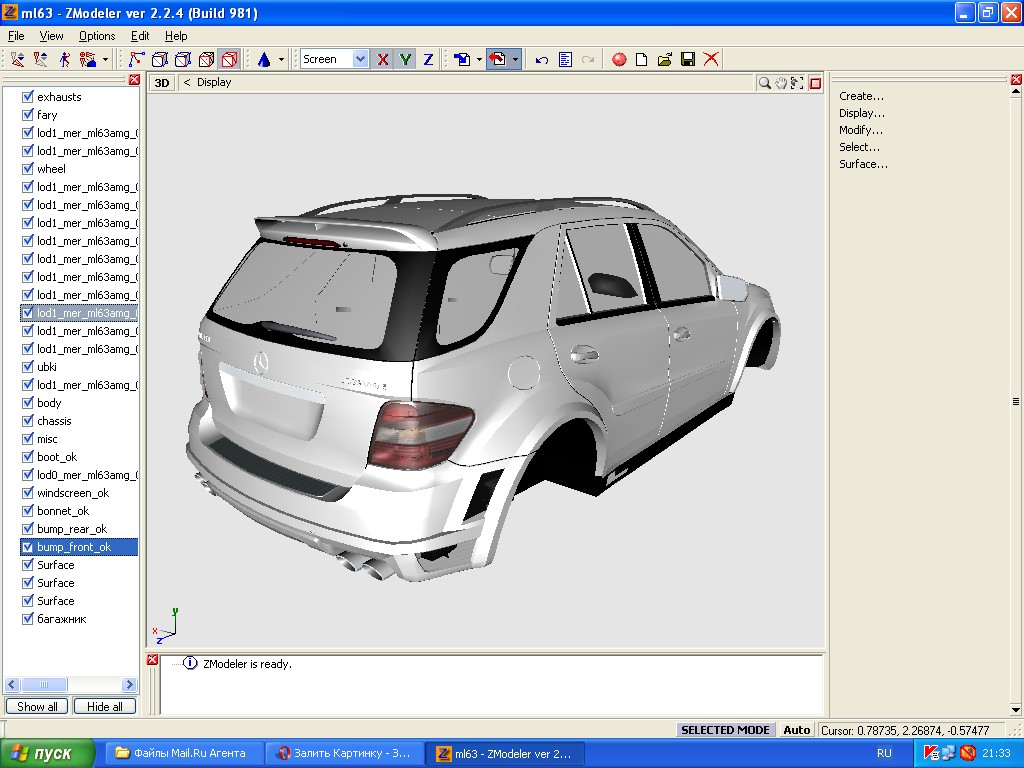Click the New blank document icon
1024x768 pixels.
click(641, 59)
